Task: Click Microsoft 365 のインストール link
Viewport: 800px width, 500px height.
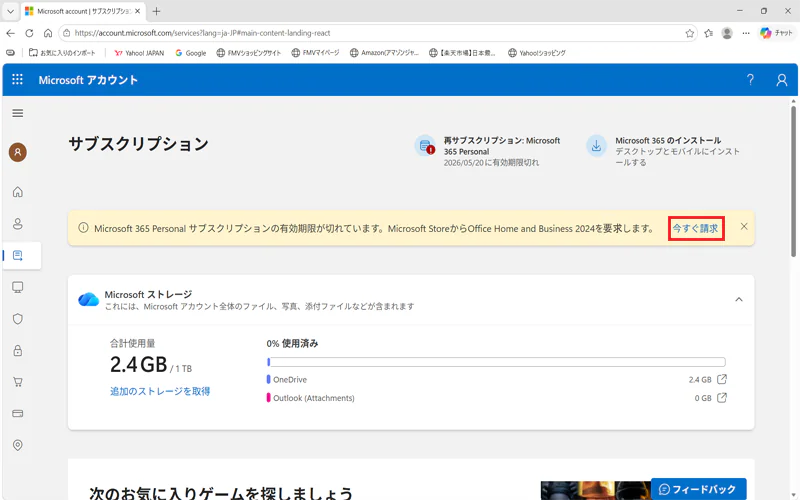Action: pyautogui.click(x=668, y=140)
